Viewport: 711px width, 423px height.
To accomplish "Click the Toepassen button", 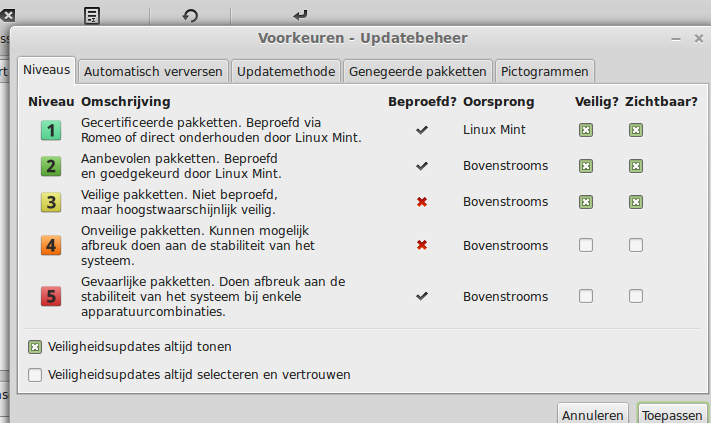I will pos(672,414).
